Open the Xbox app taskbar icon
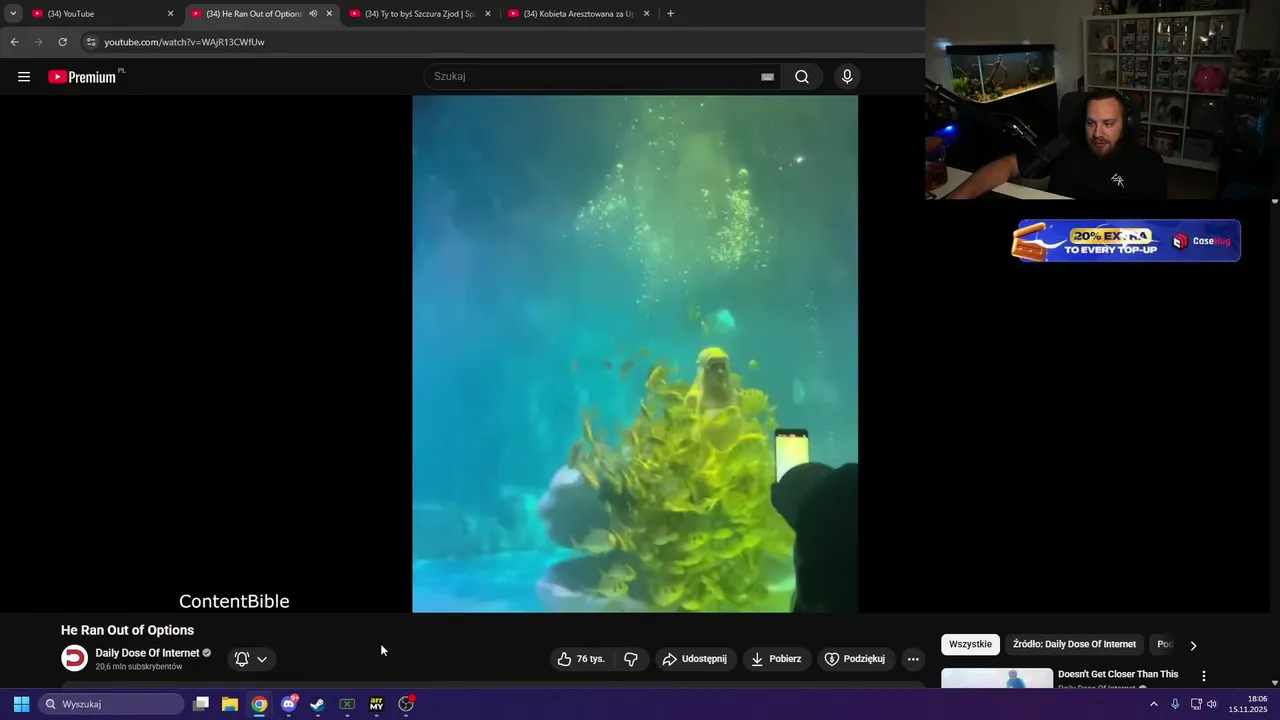 tap(347, 704)
